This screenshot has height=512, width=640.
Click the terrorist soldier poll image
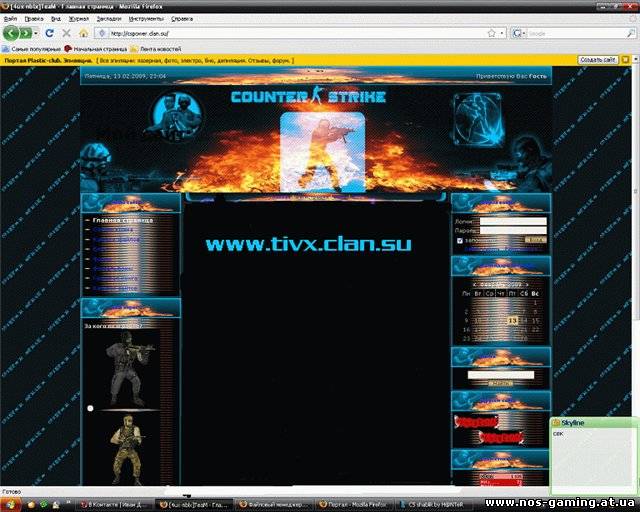[127, 449]
